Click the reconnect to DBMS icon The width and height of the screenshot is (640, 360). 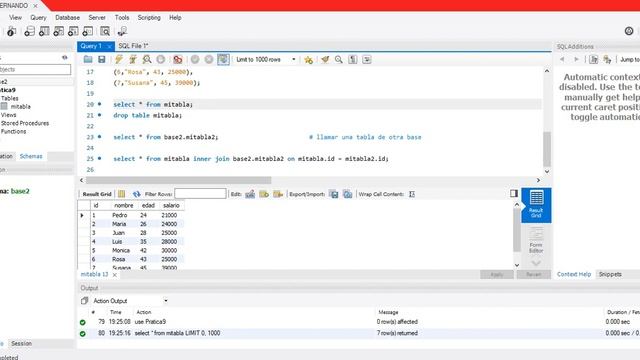(122, 31)
